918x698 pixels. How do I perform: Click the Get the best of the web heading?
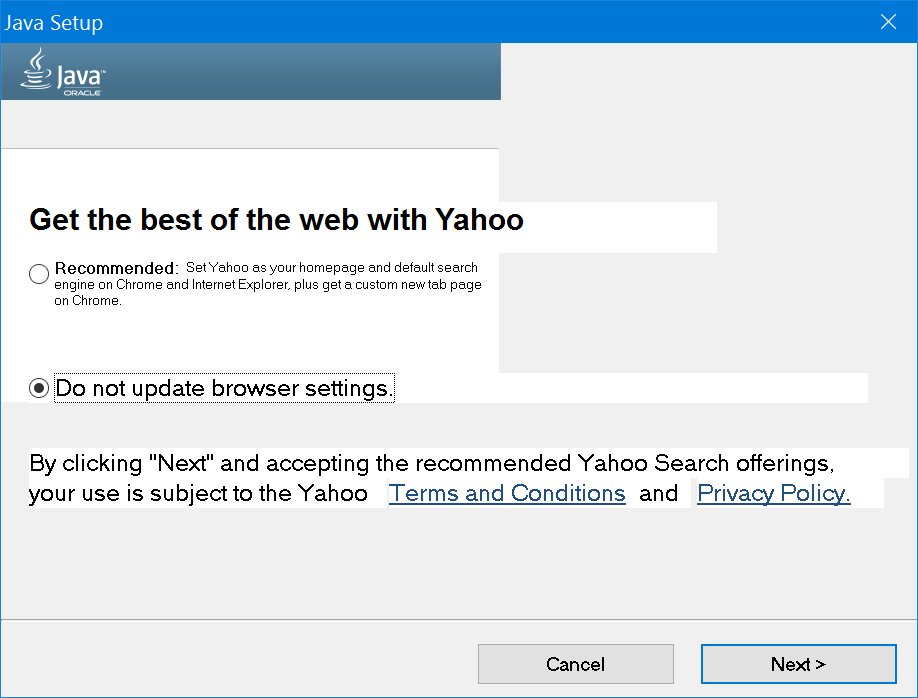click(276, 220)
